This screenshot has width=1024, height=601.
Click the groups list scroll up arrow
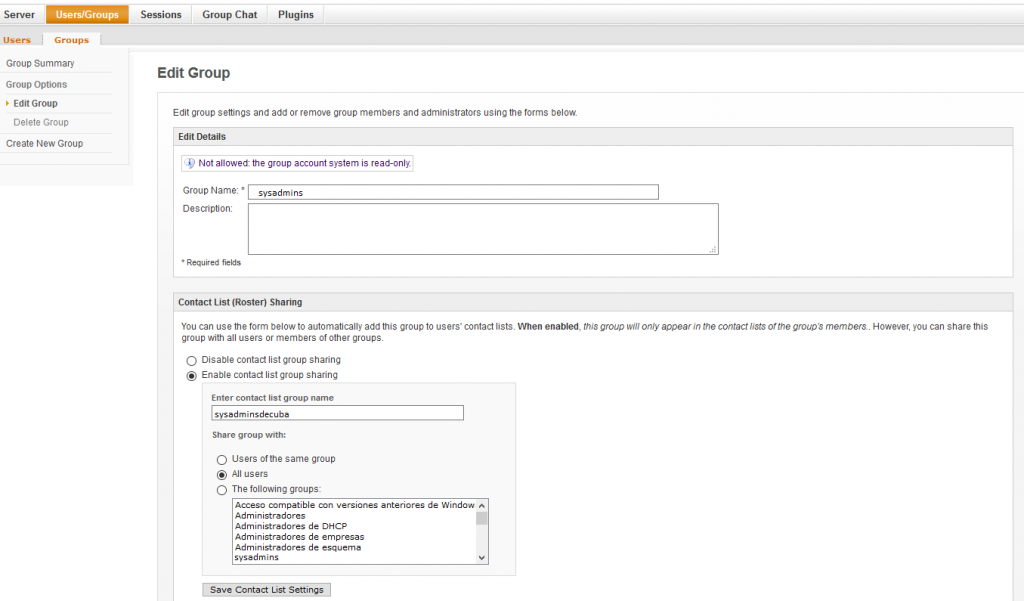tap(482, 506)
